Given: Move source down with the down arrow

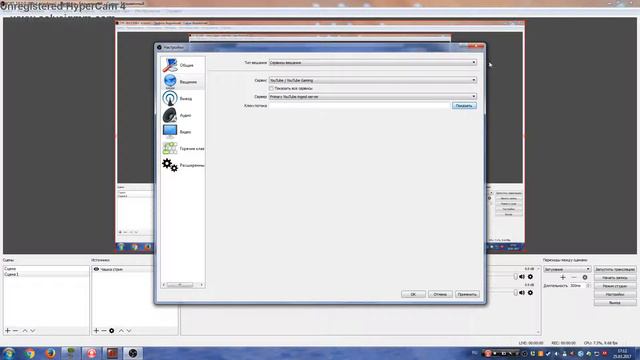Looking at the screenshot, I should click(129, 330).
